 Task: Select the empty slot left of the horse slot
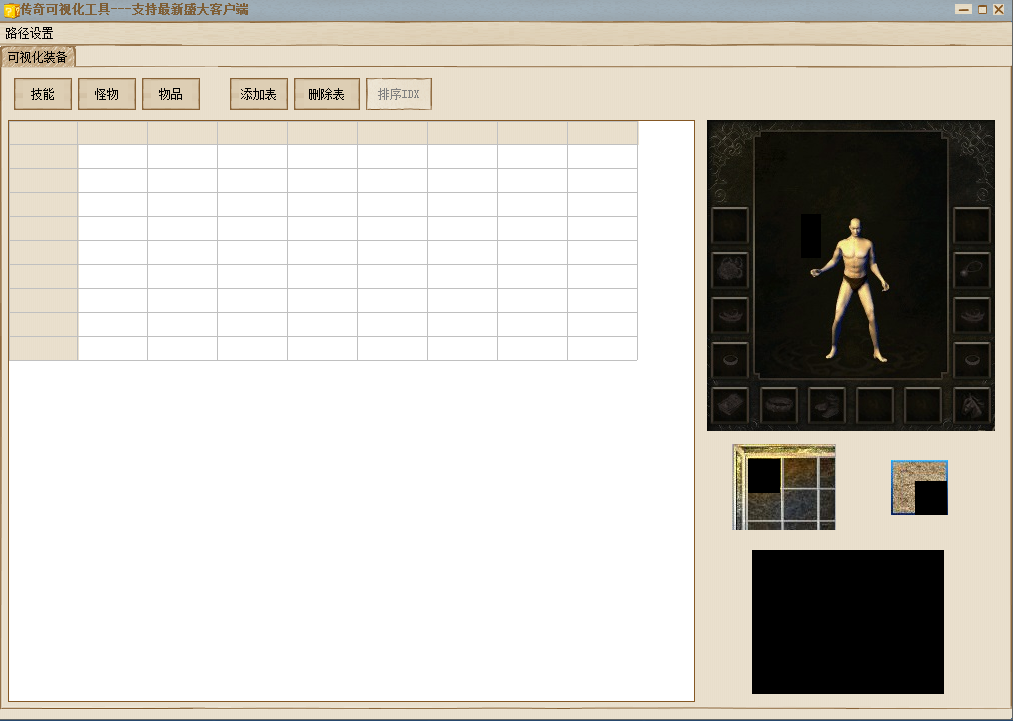click(x=923, y=405)
